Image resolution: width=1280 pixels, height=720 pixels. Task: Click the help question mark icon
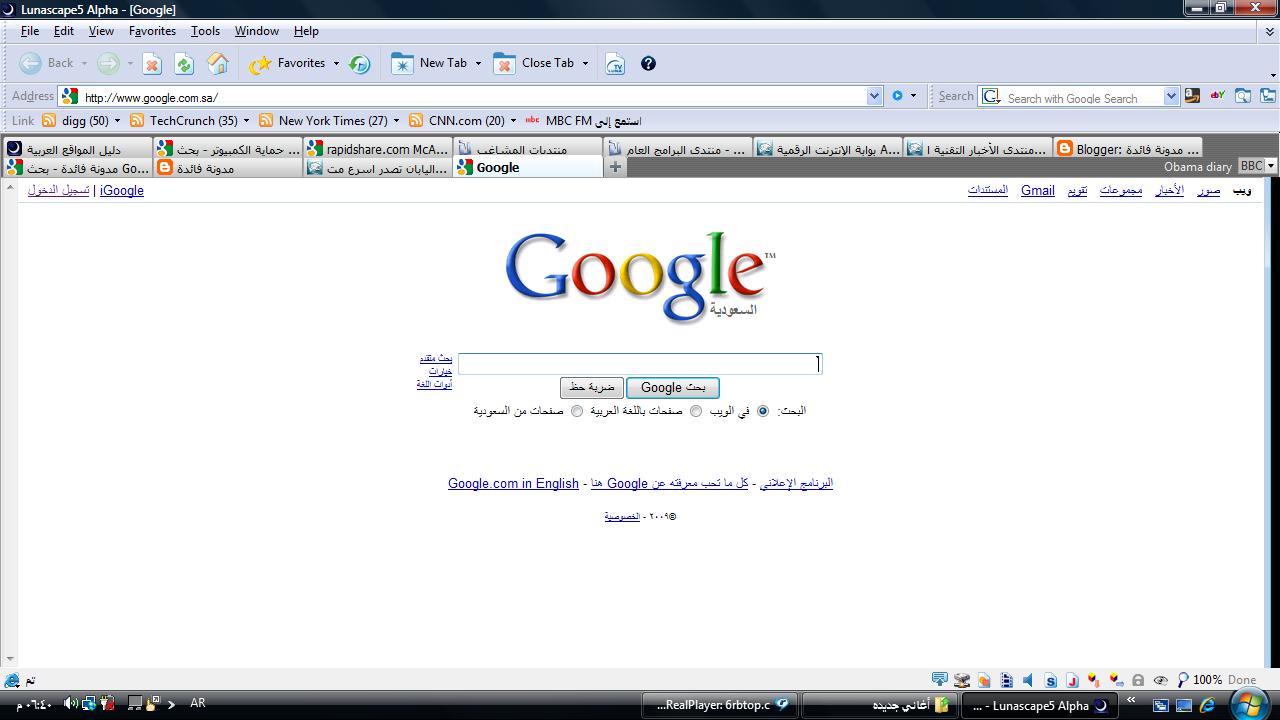[648, 64]
